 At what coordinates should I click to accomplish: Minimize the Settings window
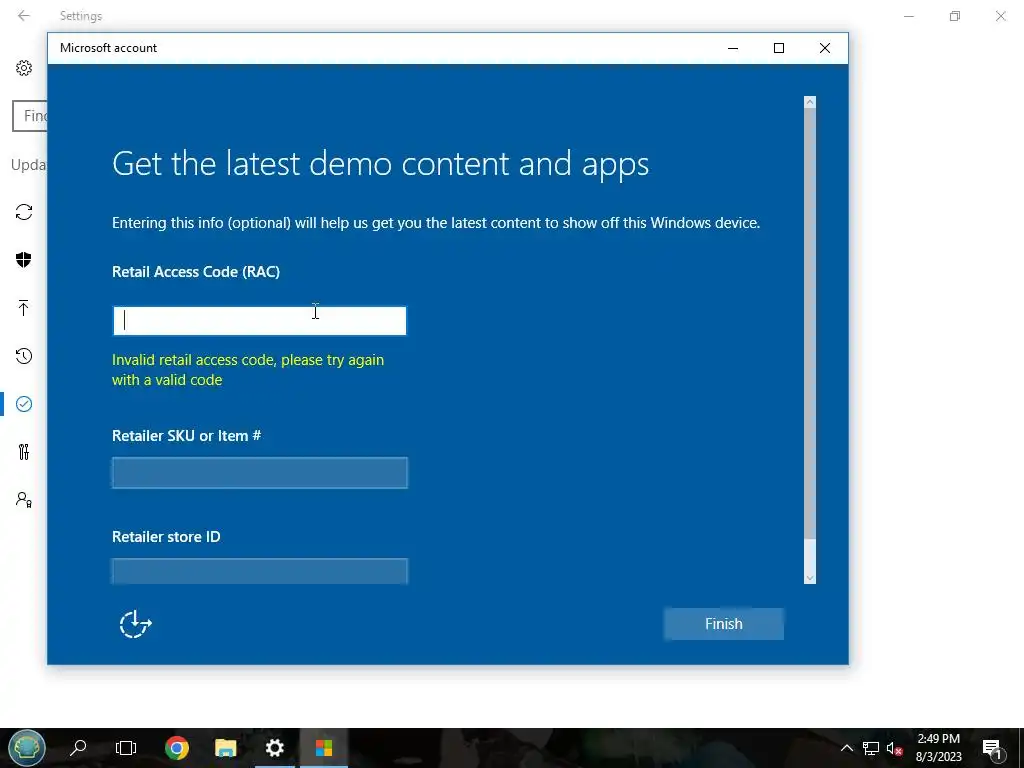click(908, 16)
